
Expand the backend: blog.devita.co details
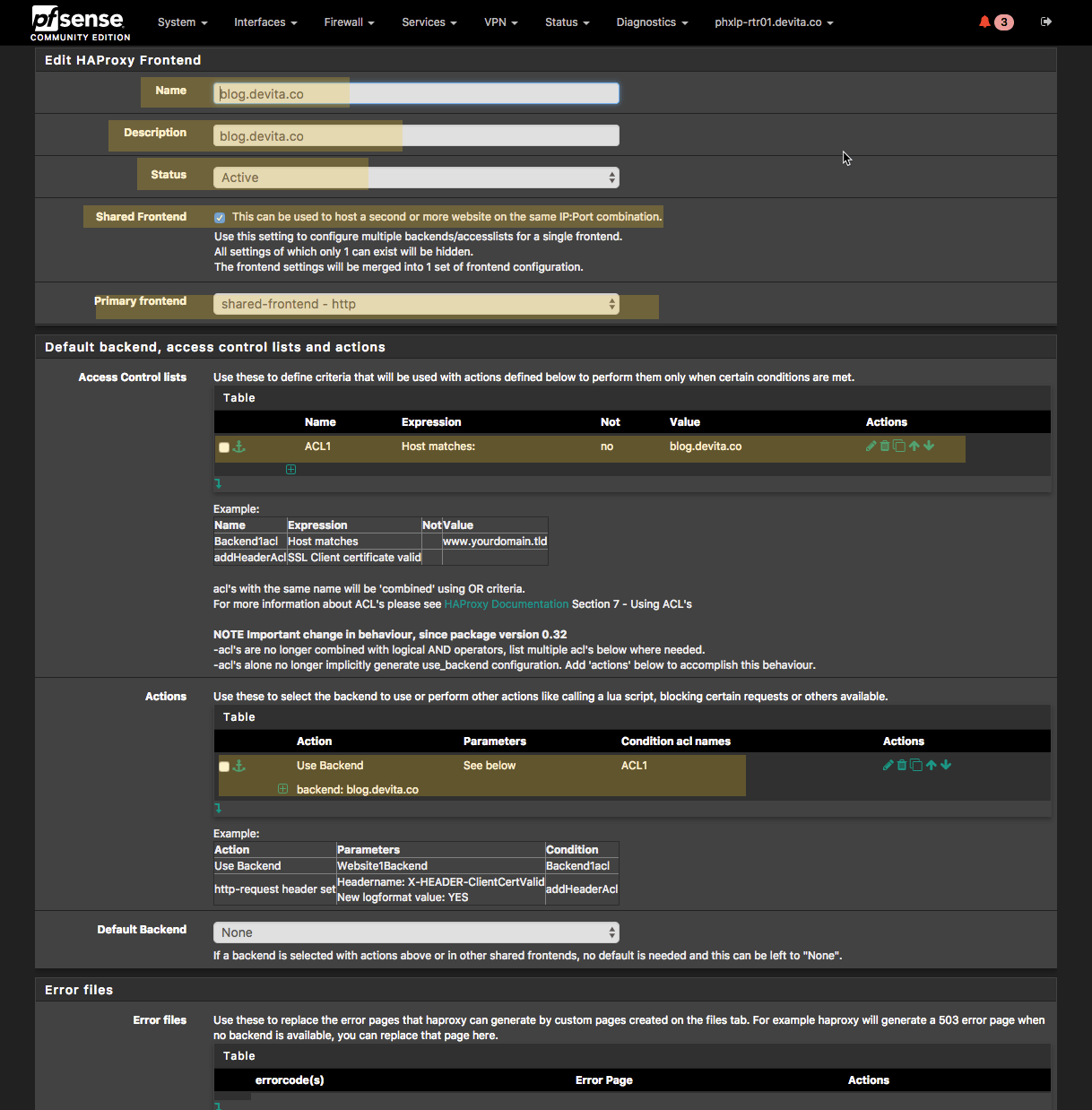[x=283, y=789]
